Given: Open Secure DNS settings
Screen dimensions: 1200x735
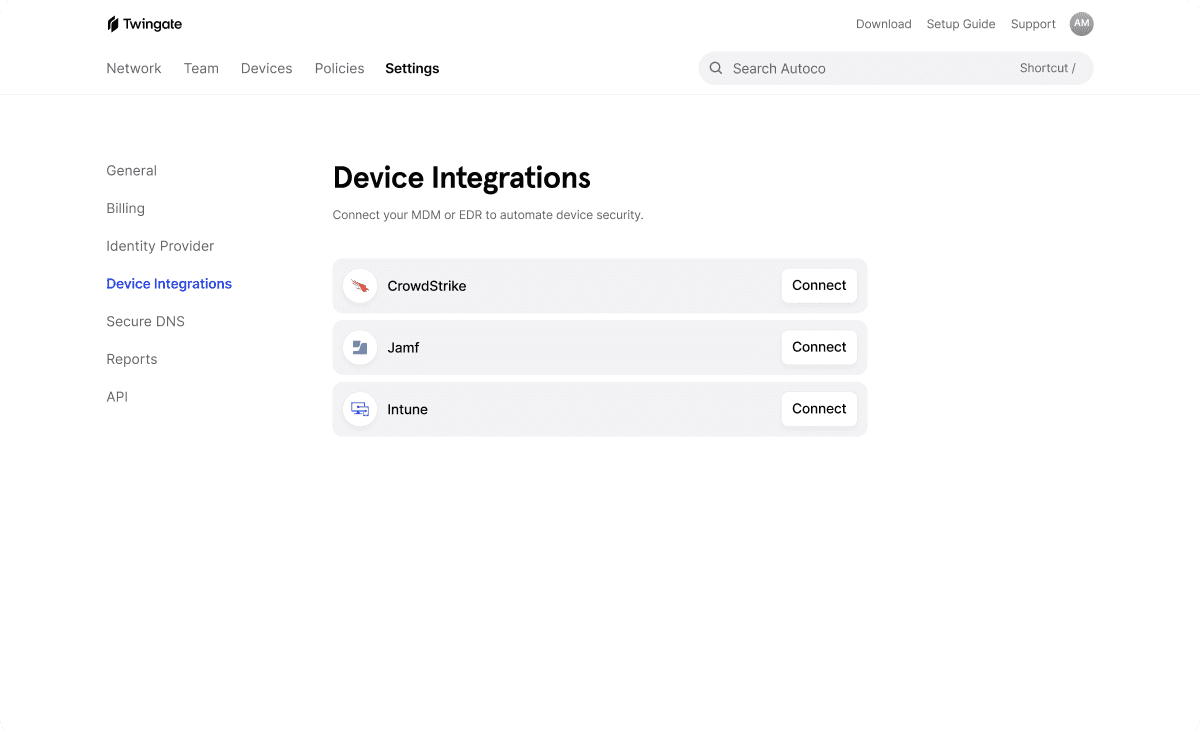Looking at the screenshot, I should tap(146, 321).
